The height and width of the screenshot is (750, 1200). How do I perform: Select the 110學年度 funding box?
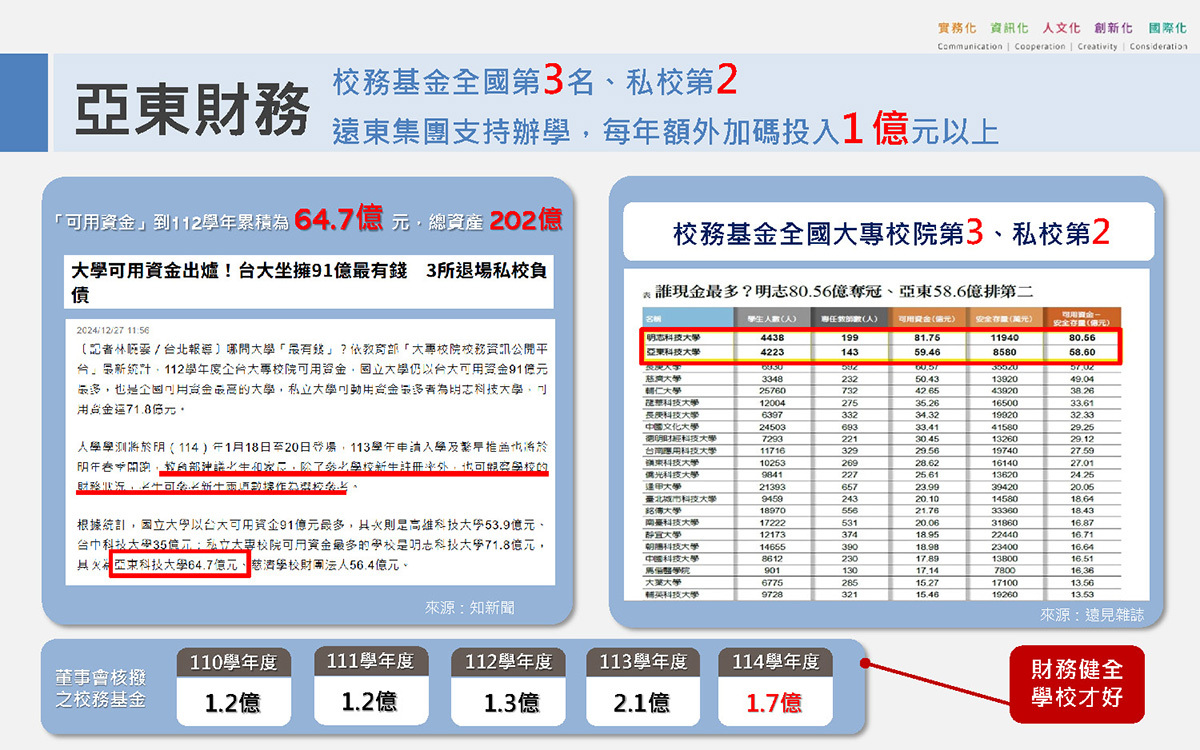click(233, 686)
